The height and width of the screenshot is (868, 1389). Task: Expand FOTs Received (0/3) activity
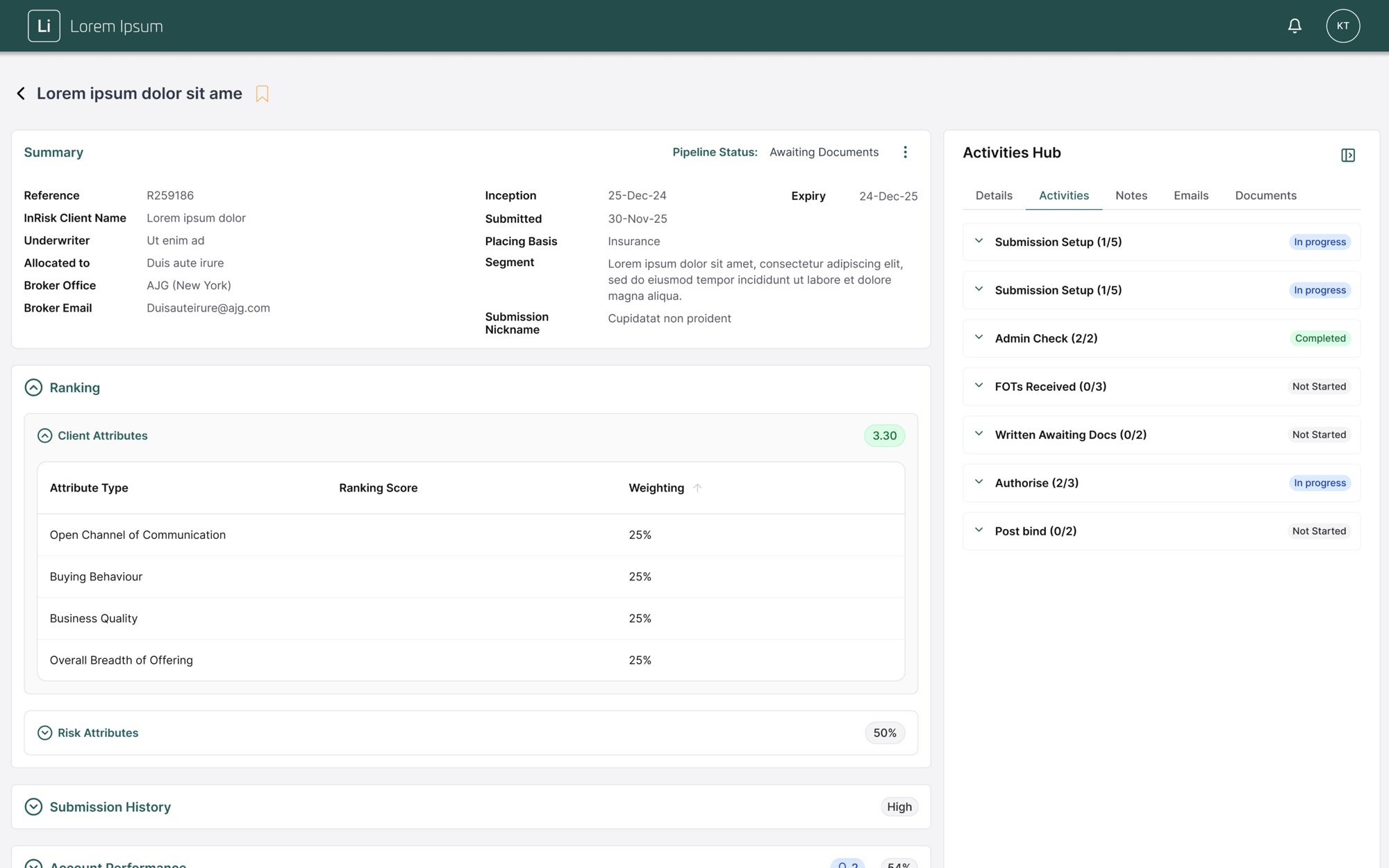coord(979,385)
